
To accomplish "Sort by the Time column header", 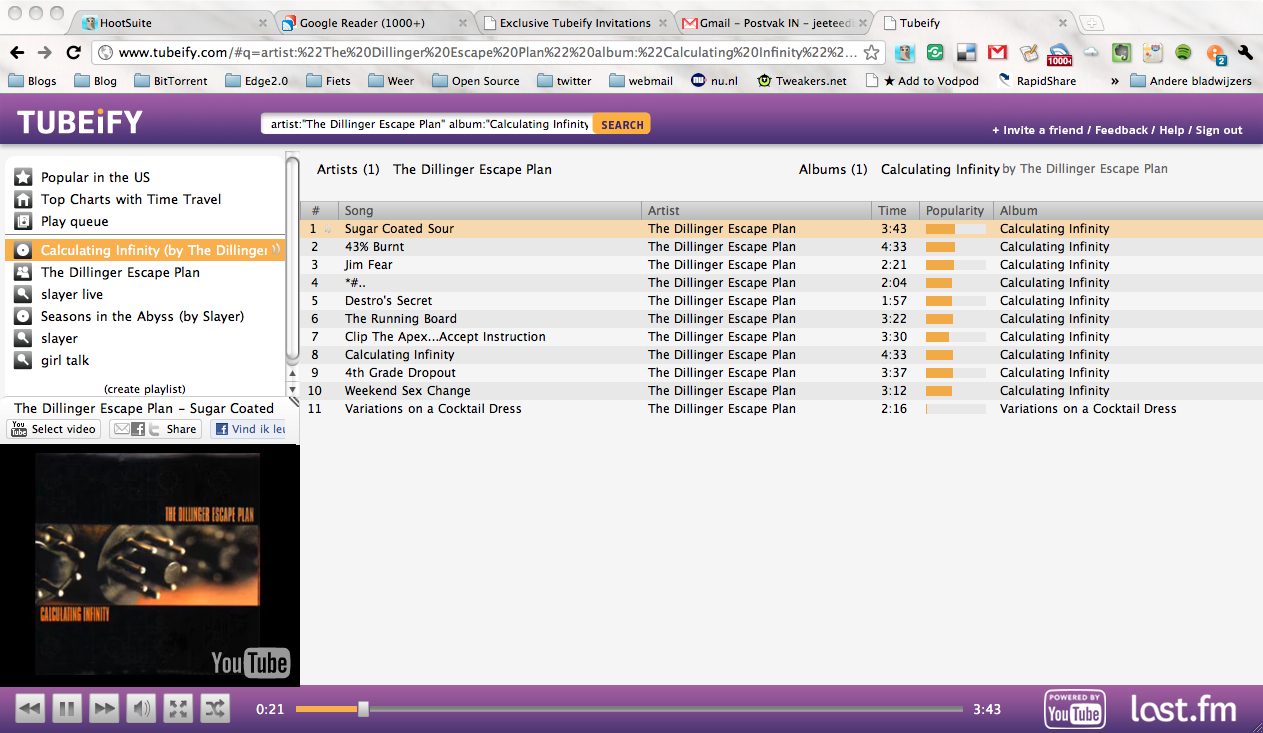I will pyautogui.click(x=896, y=210).
